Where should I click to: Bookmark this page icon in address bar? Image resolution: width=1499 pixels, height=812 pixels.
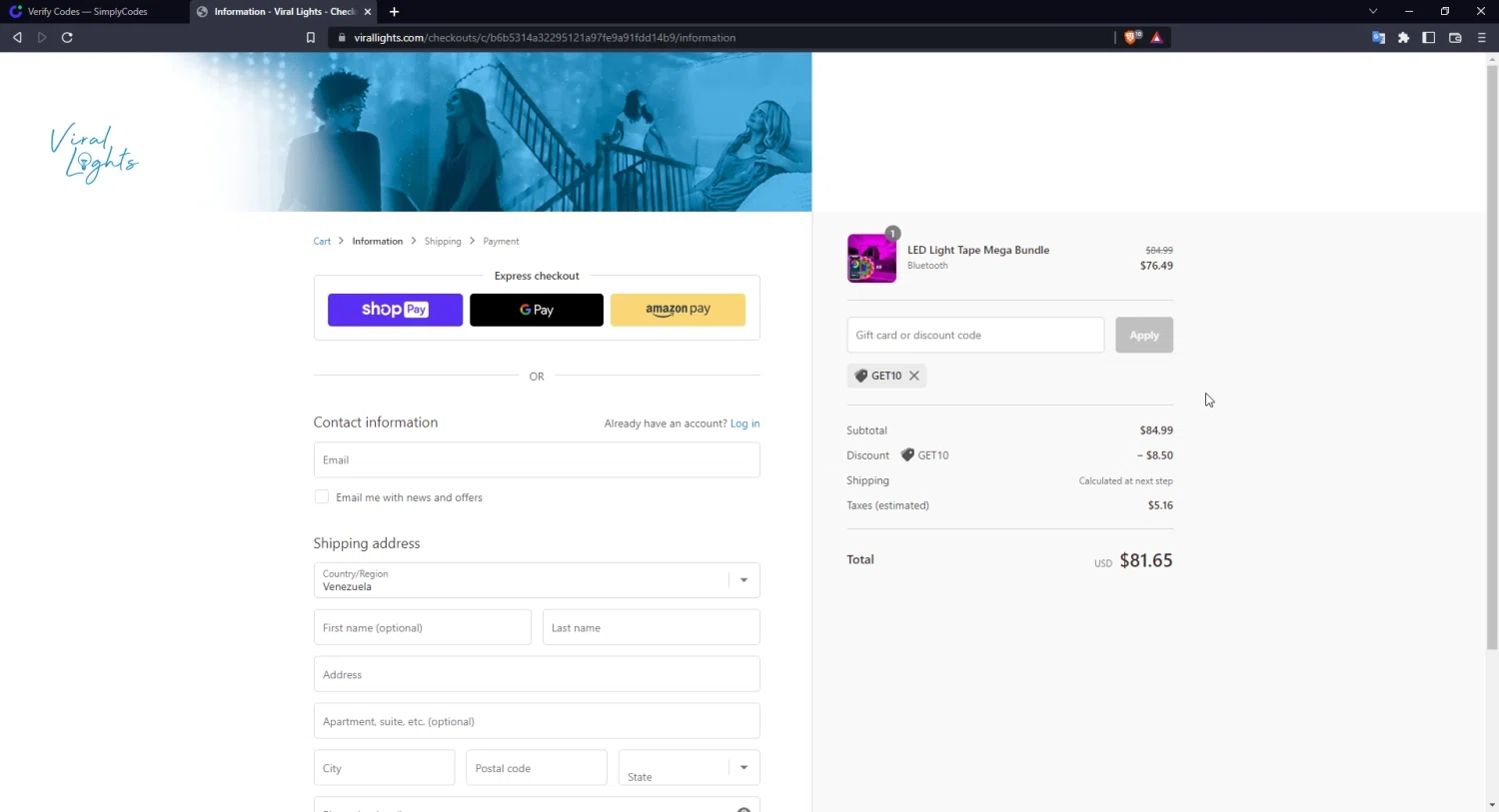click(x=311, y=38)
